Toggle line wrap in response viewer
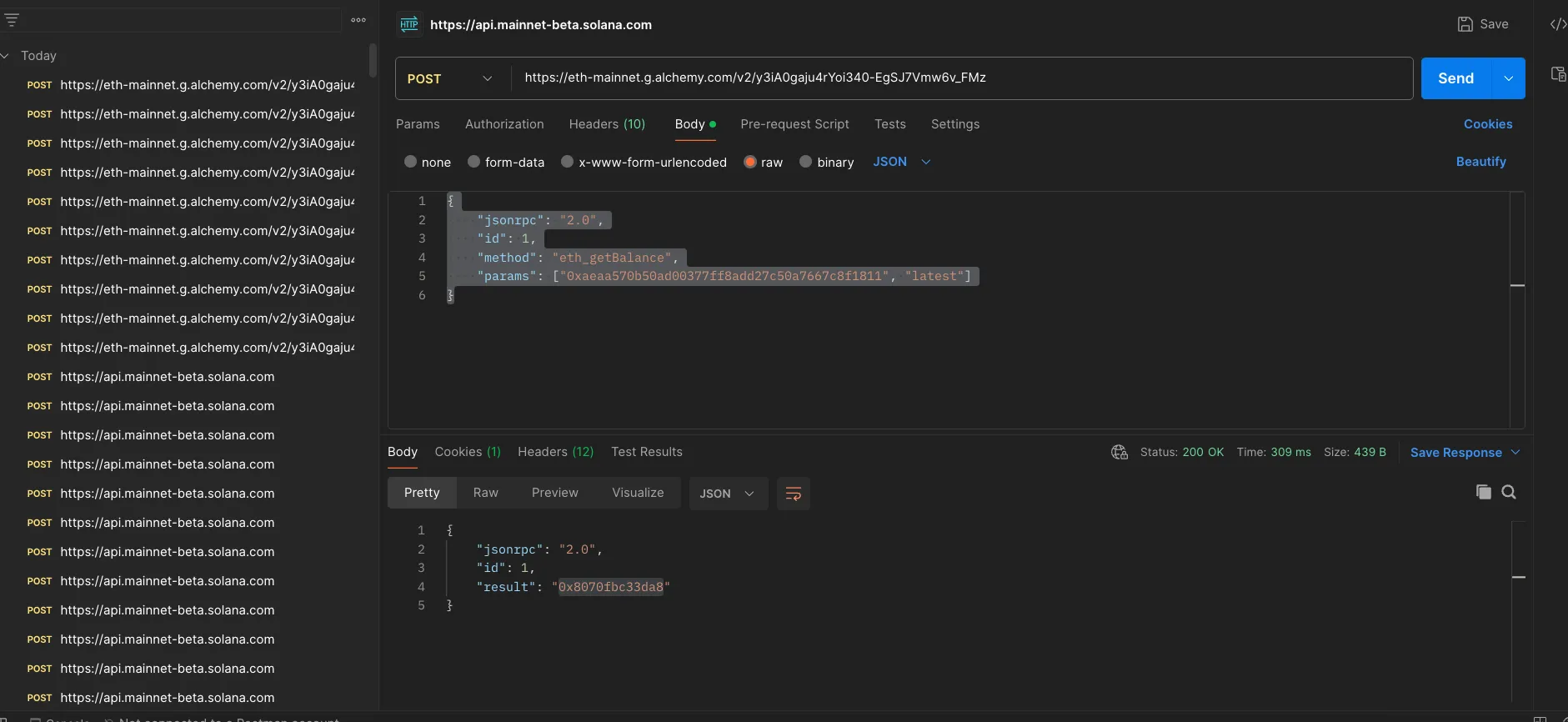Viewport: 1568px width, 722px height. [x=793, y=494]
